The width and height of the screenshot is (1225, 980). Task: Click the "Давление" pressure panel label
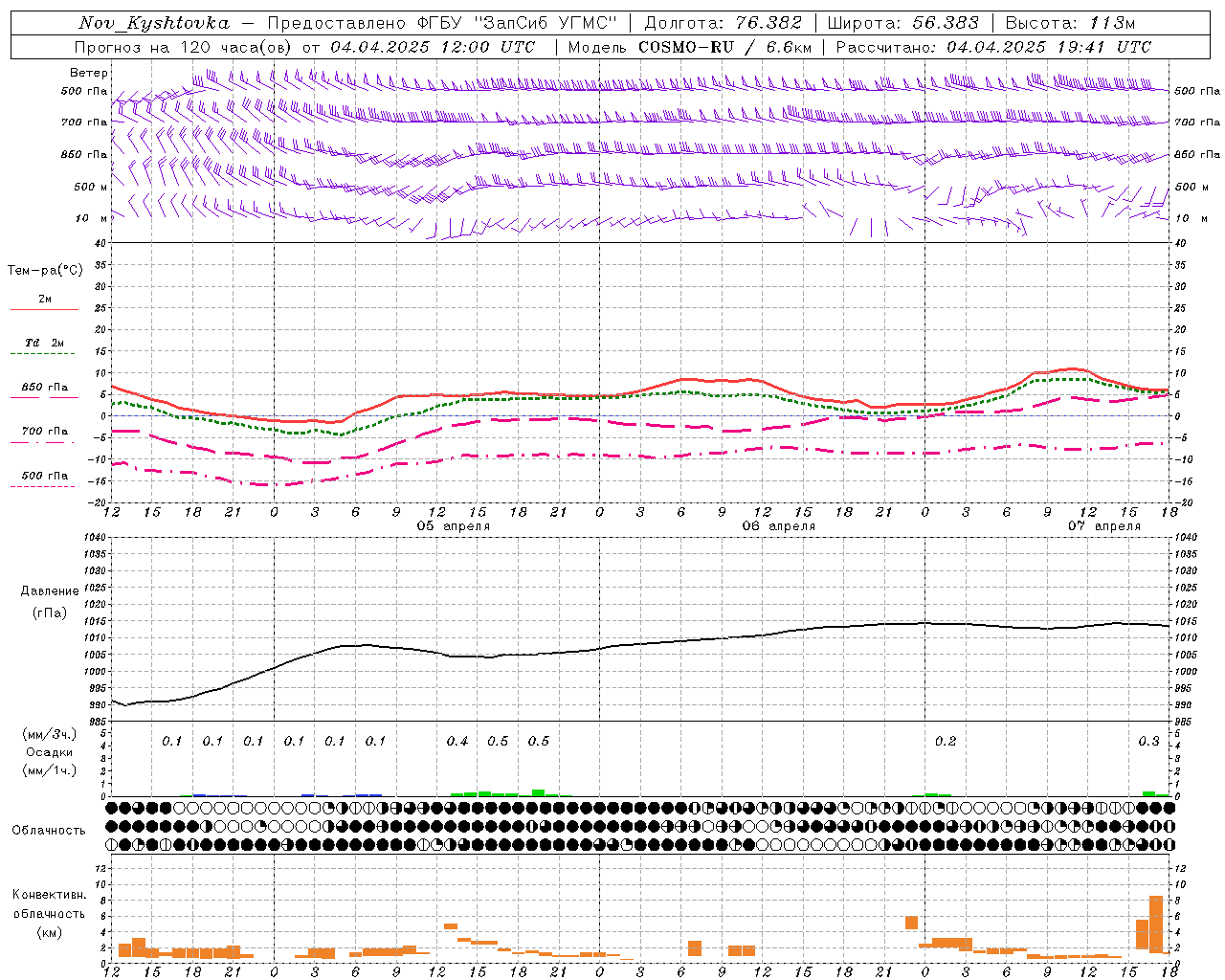(x=50, y=591)
